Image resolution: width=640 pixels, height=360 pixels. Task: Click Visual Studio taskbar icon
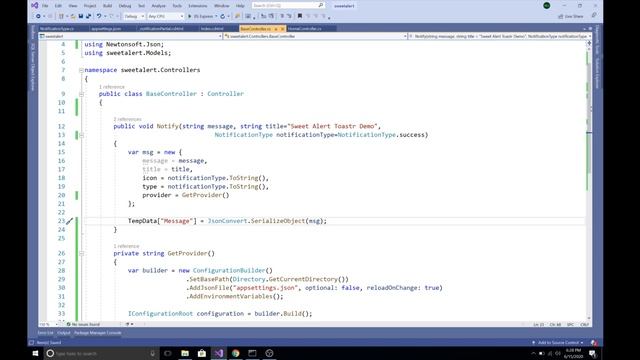(x=218, y=353)
